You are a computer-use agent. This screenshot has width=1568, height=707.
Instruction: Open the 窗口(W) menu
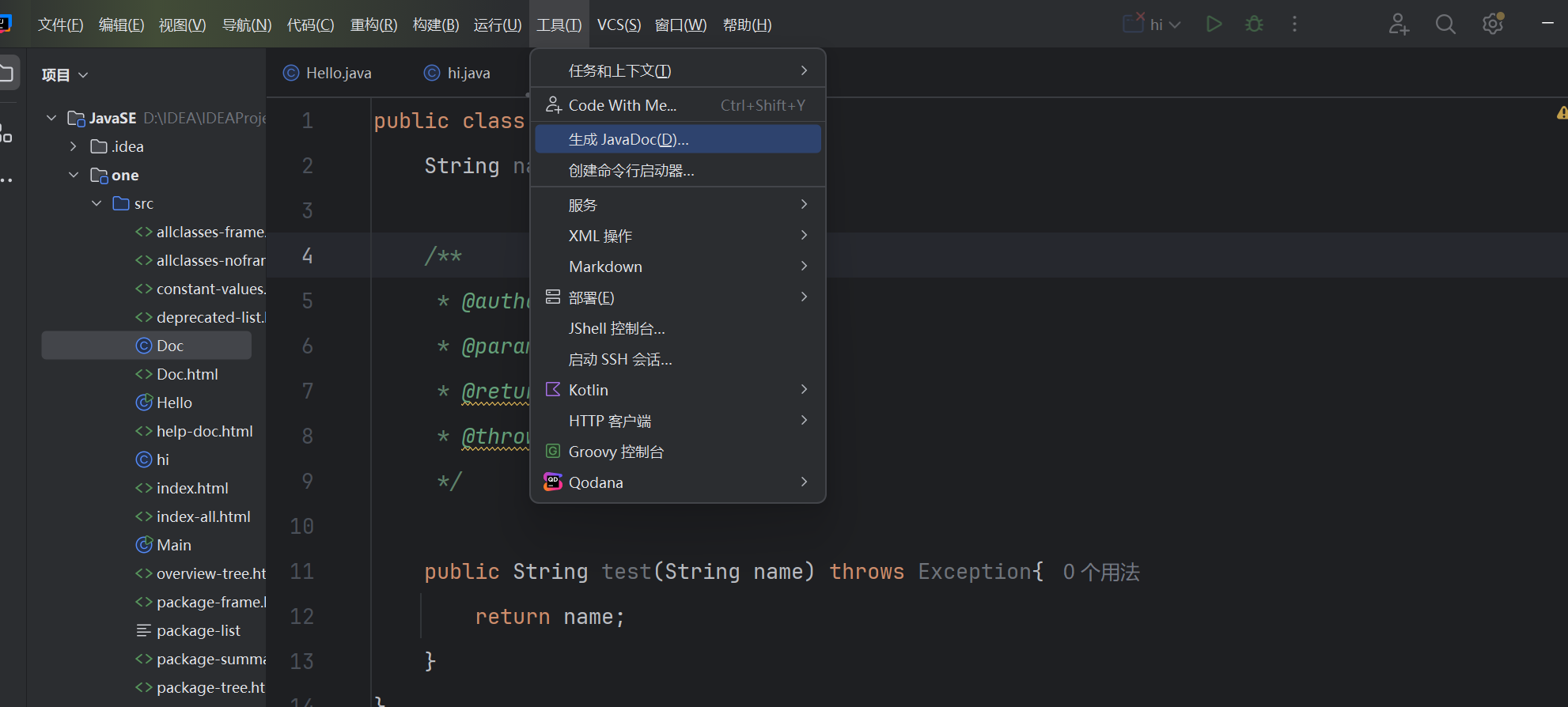coord(680,25)
